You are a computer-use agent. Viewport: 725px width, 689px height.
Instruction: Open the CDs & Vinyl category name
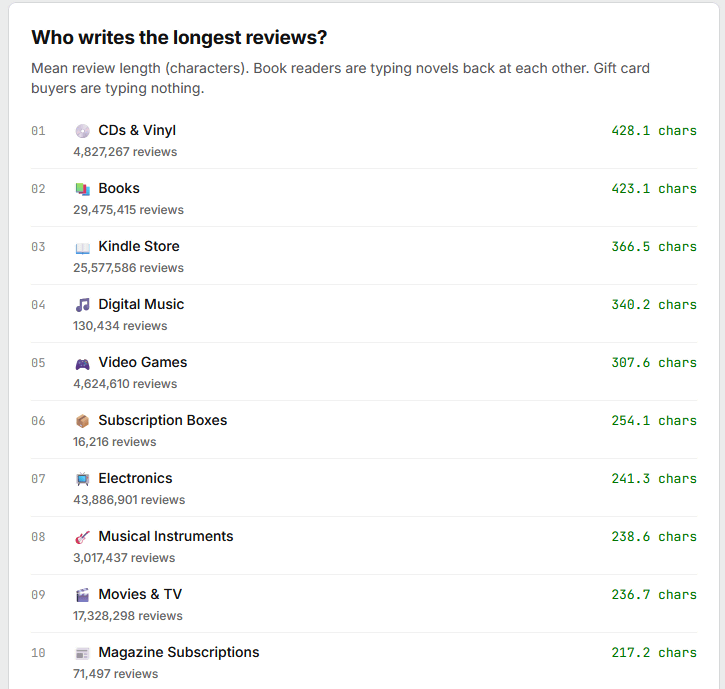pos(137,130)
